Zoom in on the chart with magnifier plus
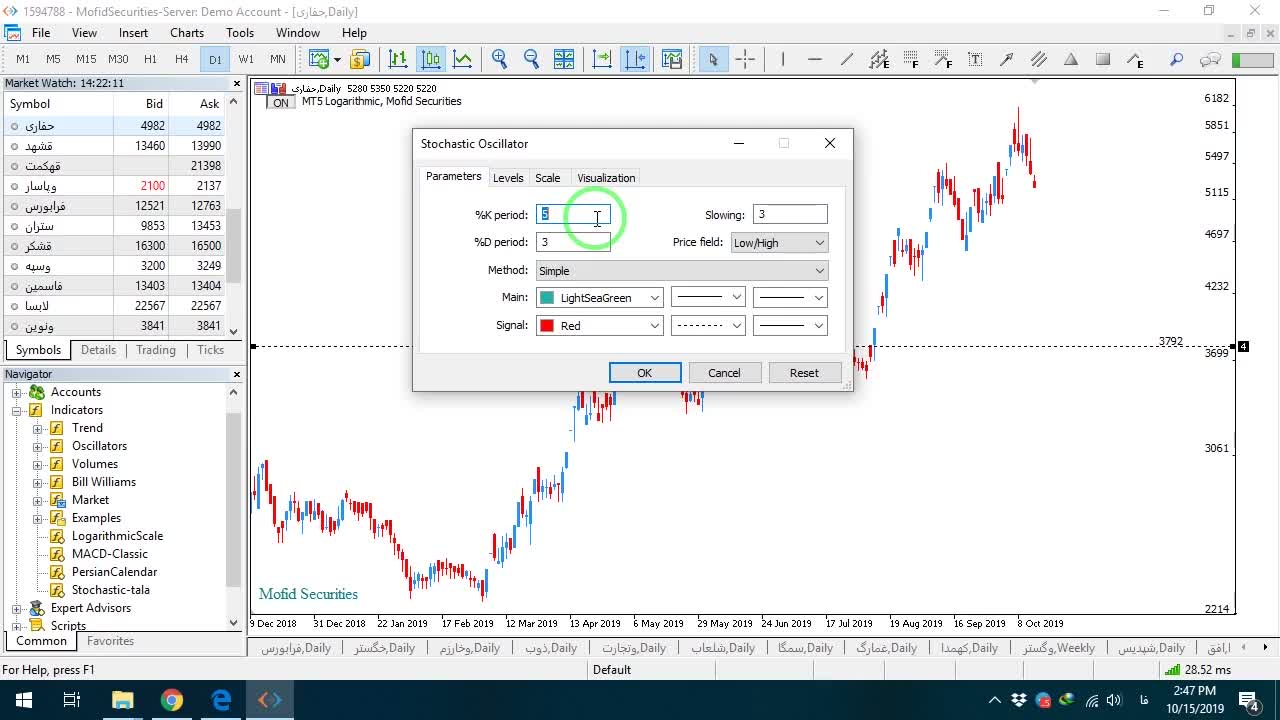Image resolution: width=1280 pixels, height=720 pixels. 499,59
